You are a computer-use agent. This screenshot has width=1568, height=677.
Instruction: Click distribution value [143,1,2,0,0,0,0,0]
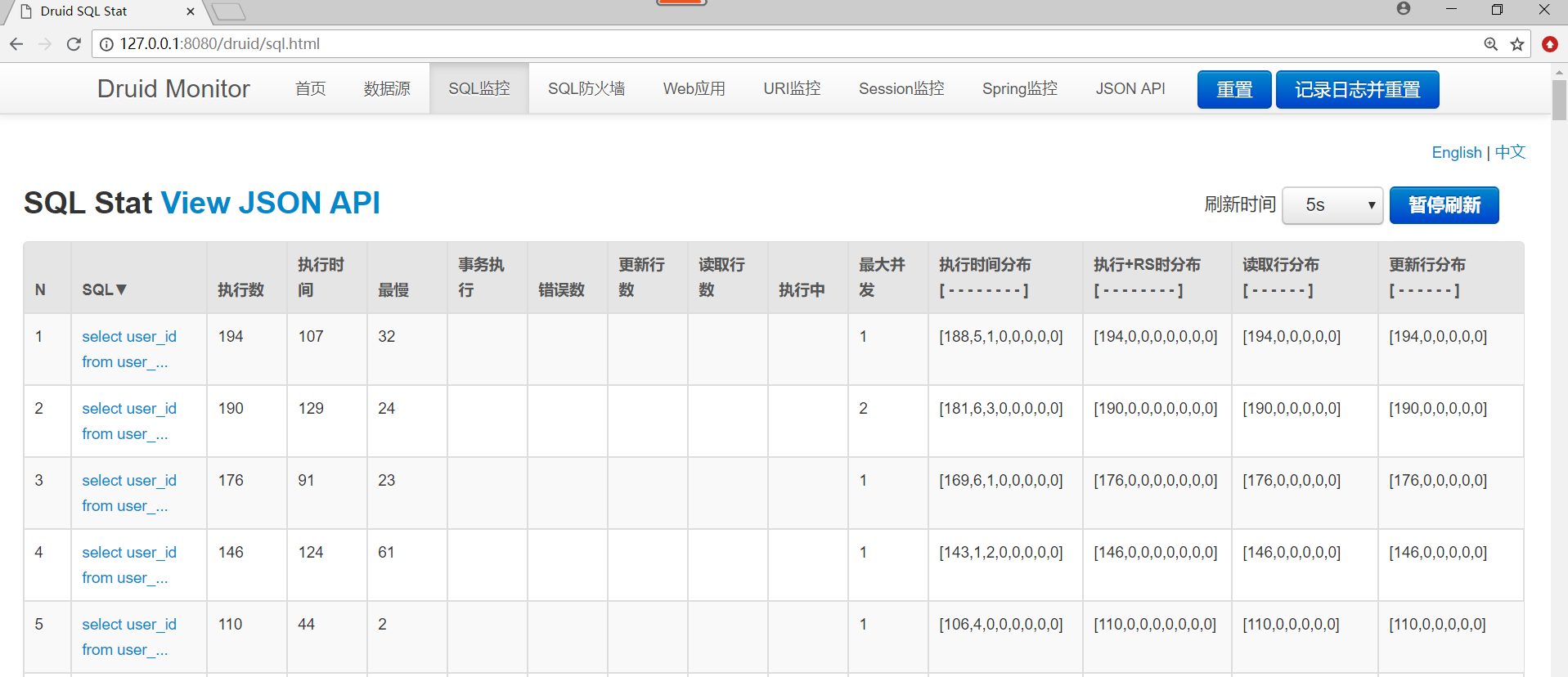pyautogui.click(x=1001, y=552)
